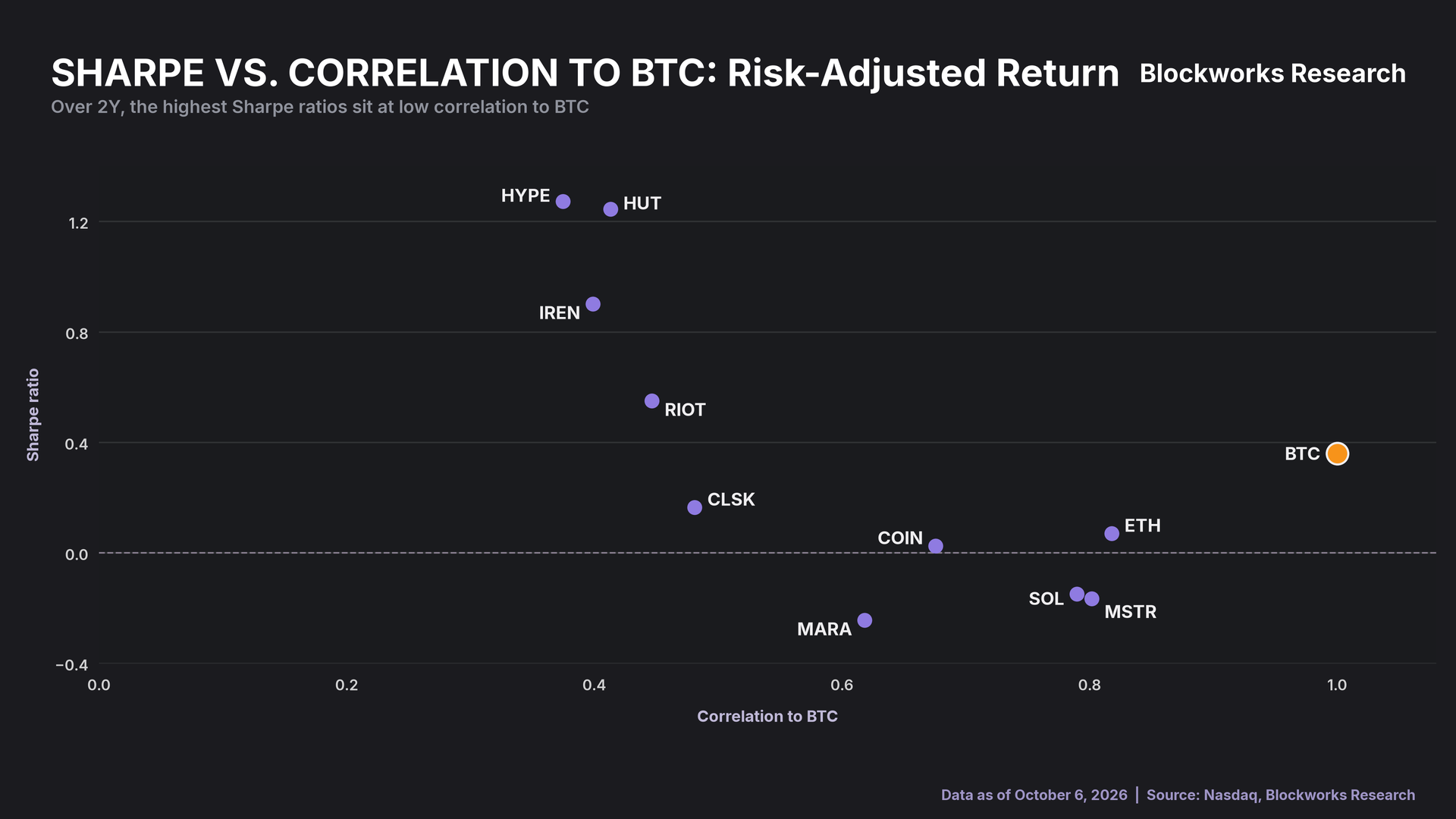Click the Sharpe ratio axis label
The image size is (1456, 819).
[x=33, y=415]
